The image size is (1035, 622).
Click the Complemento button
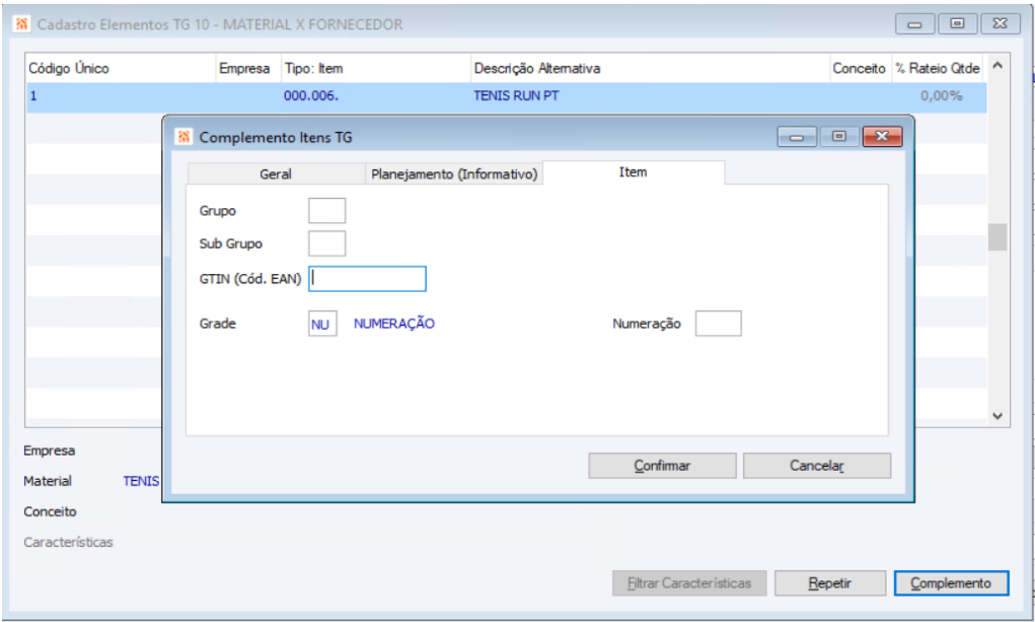point(951,583)
